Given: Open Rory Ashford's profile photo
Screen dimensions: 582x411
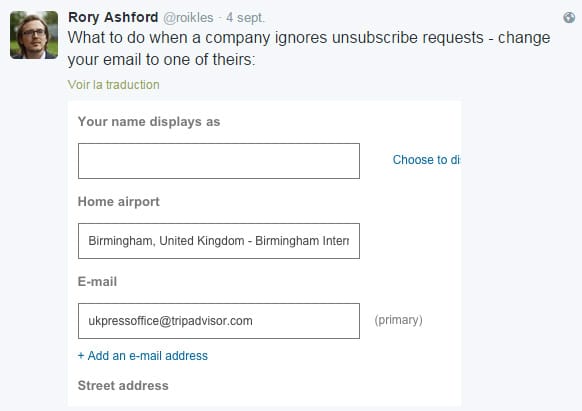Looking at the screenshot, I should point(34,35).
